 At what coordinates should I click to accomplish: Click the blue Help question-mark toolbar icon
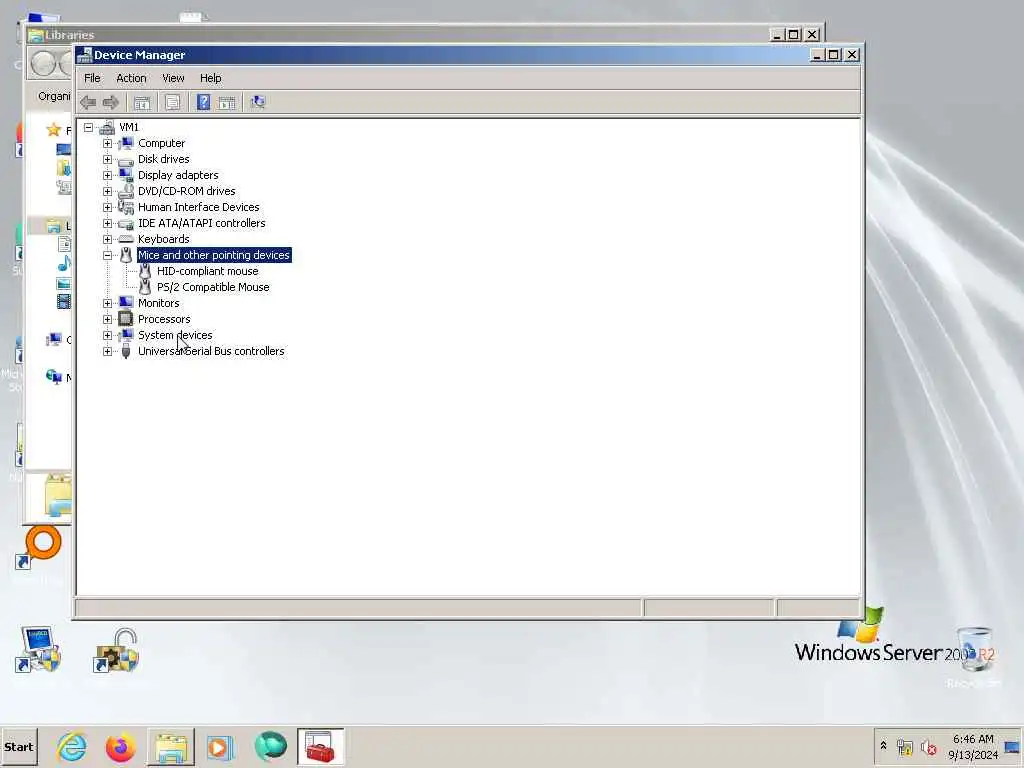pos(203,102)
